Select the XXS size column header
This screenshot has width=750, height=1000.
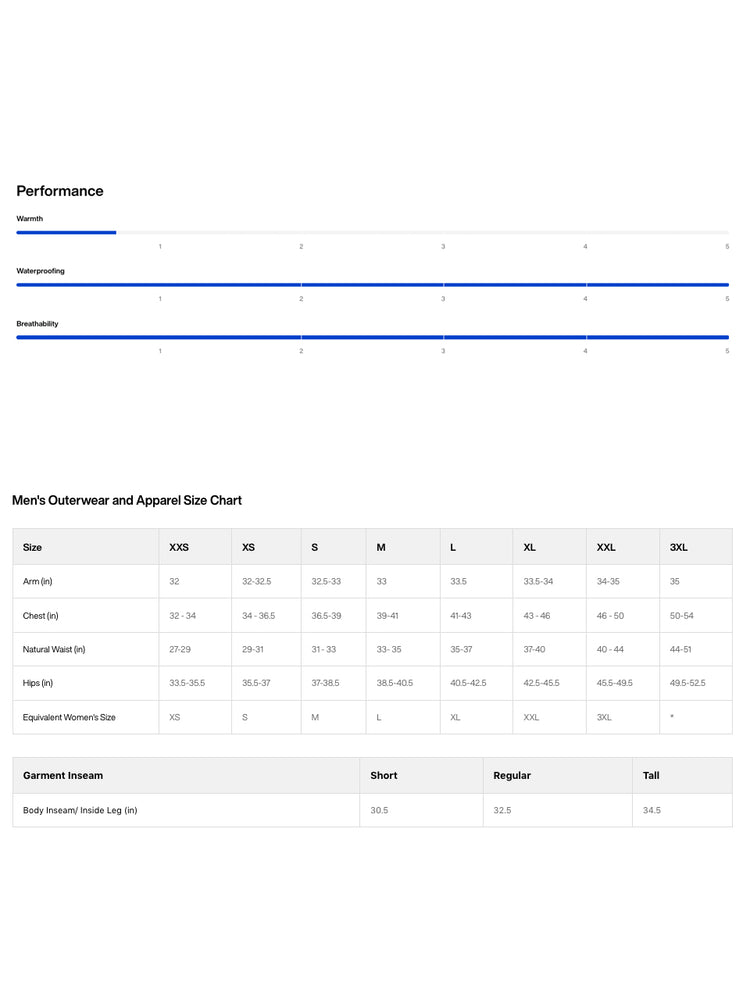pos(179,547)
